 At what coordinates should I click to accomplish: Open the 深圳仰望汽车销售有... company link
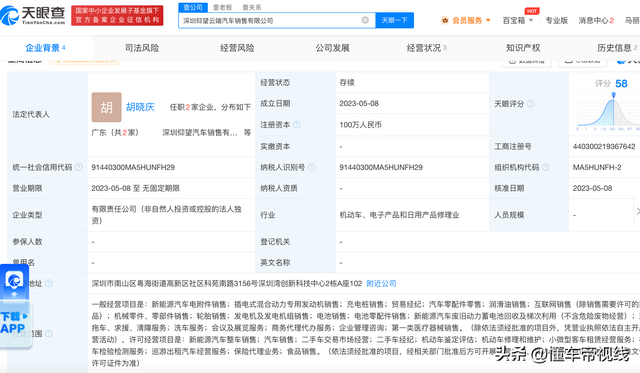click(200, 133)
